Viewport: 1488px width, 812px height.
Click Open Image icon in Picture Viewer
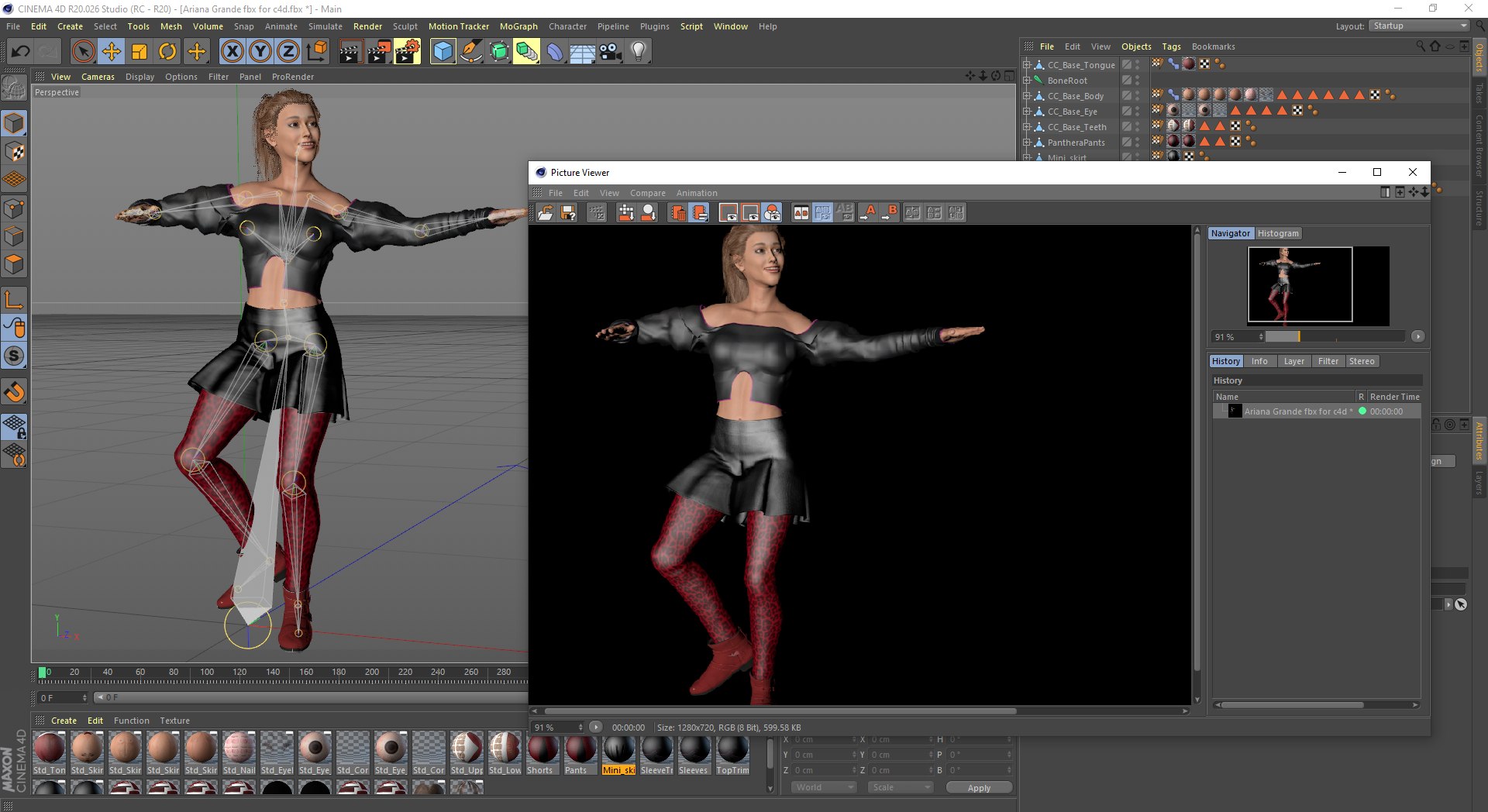[x=546, y=212]
